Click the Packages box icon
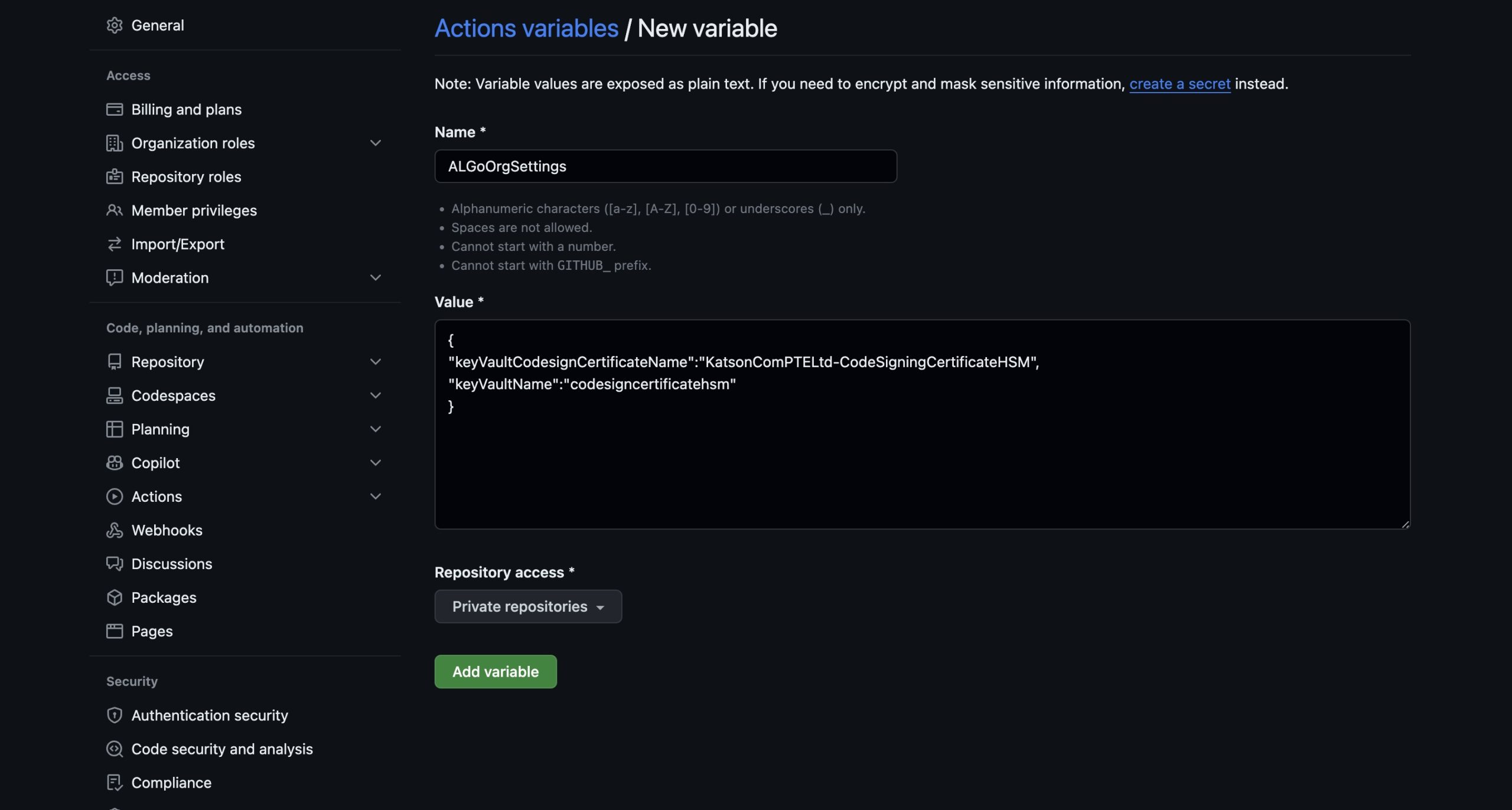The height and width of the screenshot is (810, 1512). click(114, 597)
